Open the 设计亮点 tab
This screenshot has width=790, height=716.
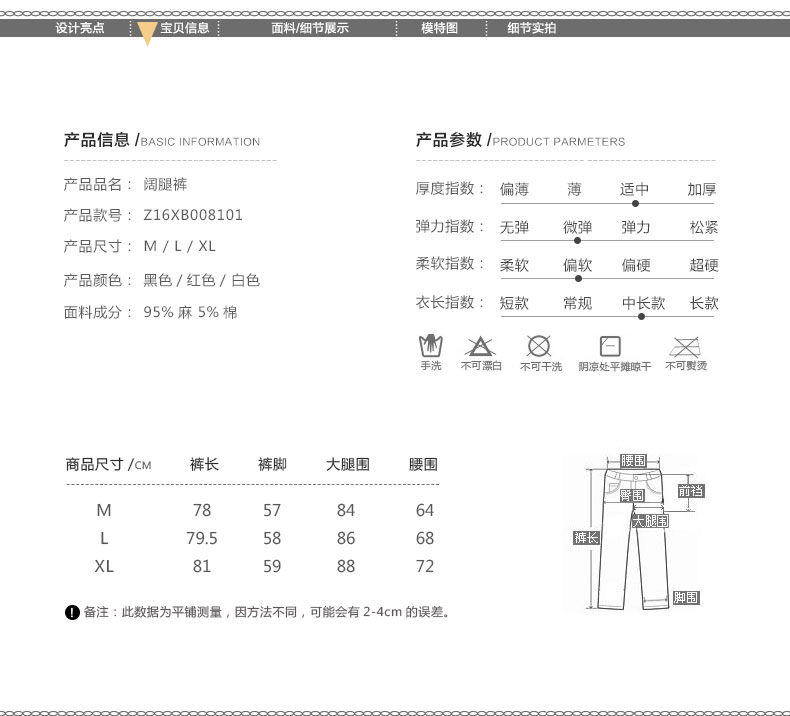[x=79, y=28]
